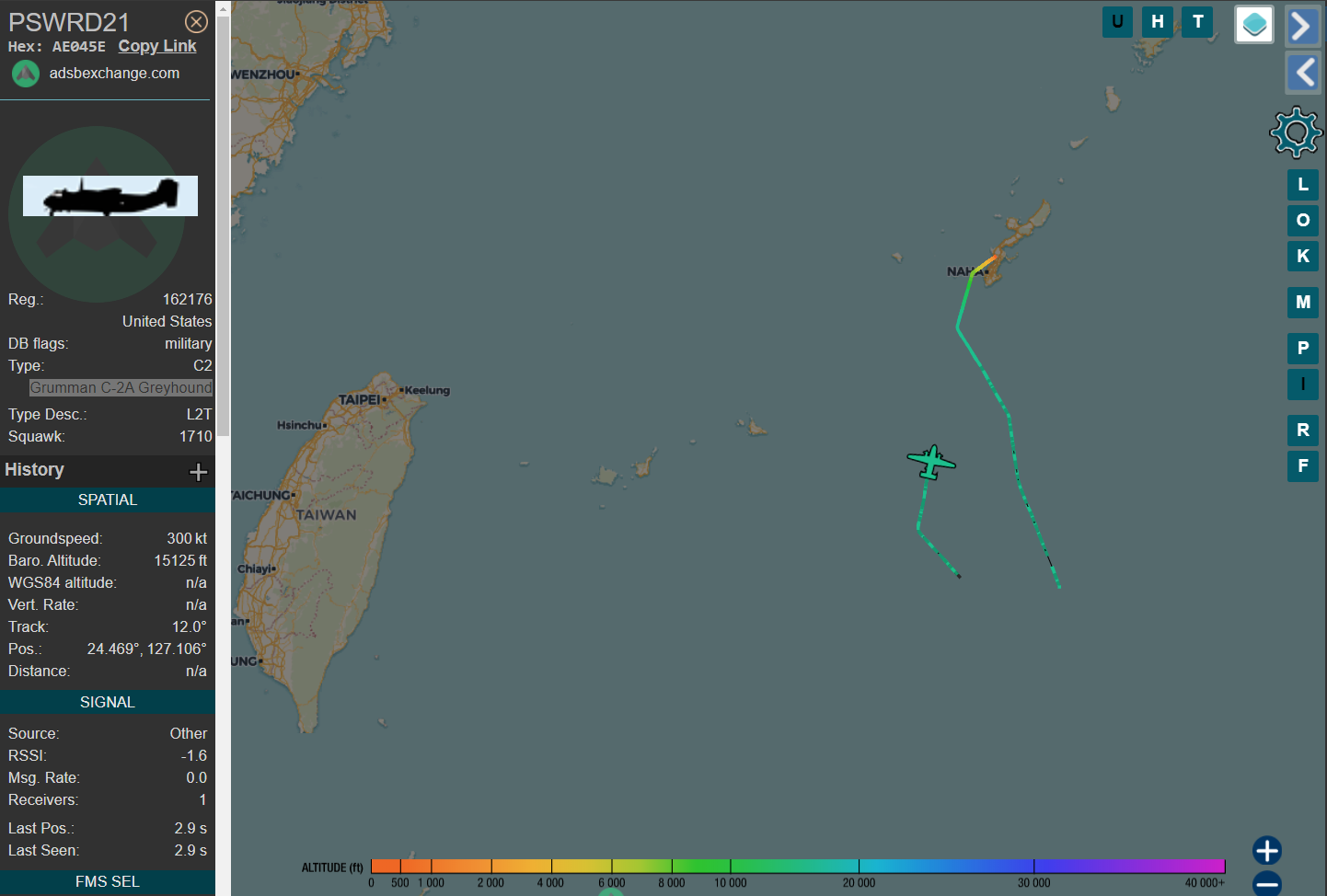1327x896 pixels.
Task: Toggle the I map option button
Action: pyautogui.click(x=1303, y=384)
